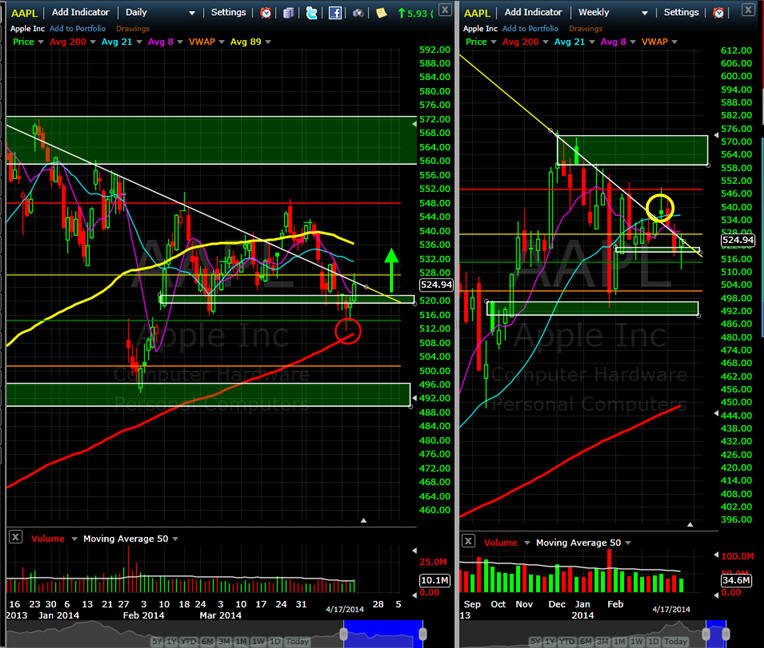This screenshot has height=648, width=764.
Task: Expand the Avg 200 dropdown on the Daily chart
Action: (x=93, y=42)
